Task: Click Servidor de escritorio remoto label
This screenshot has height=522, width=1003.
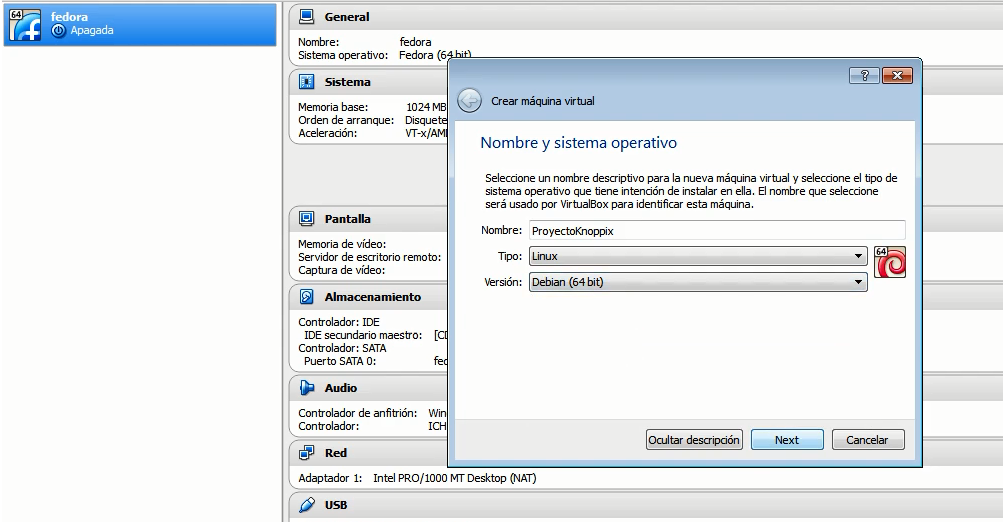Action: click(370, 257)
